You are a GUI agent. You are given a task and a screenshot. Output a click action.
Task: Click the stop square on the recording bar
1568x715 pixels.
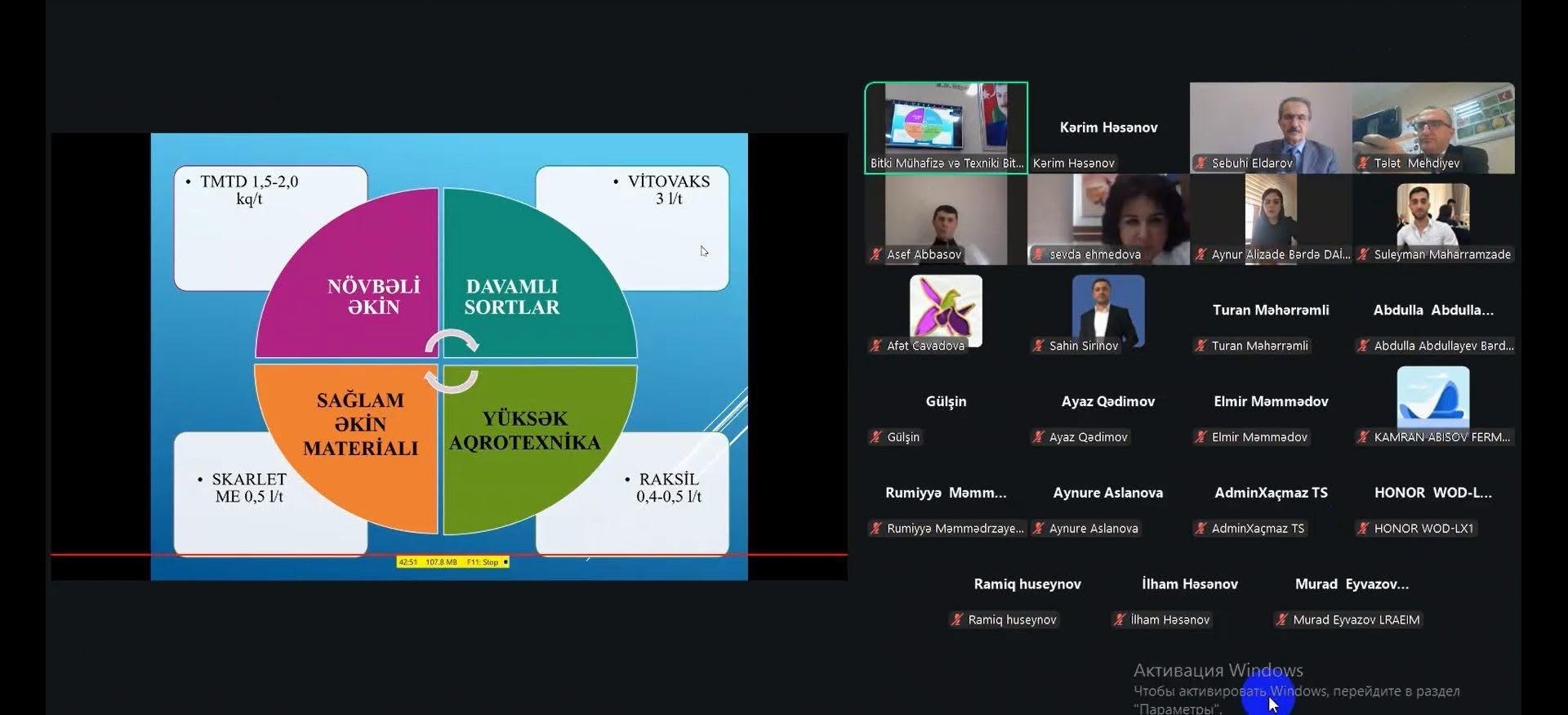(506, 562)
